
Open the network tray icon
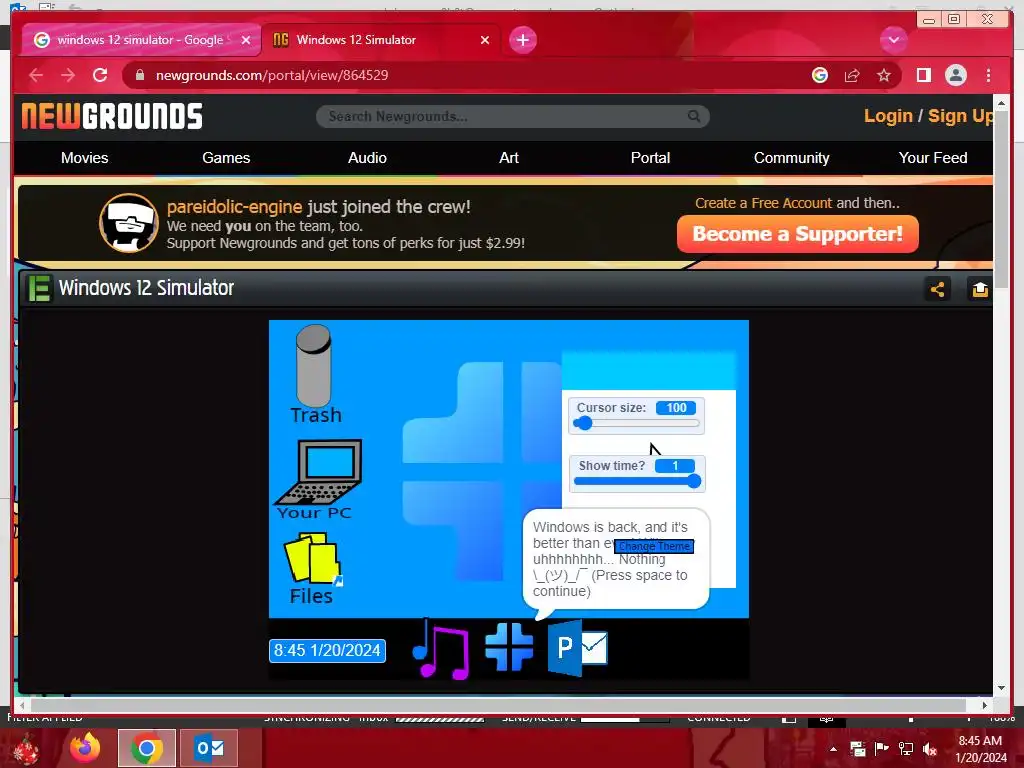pyautogui.click(x=906, y=749)
